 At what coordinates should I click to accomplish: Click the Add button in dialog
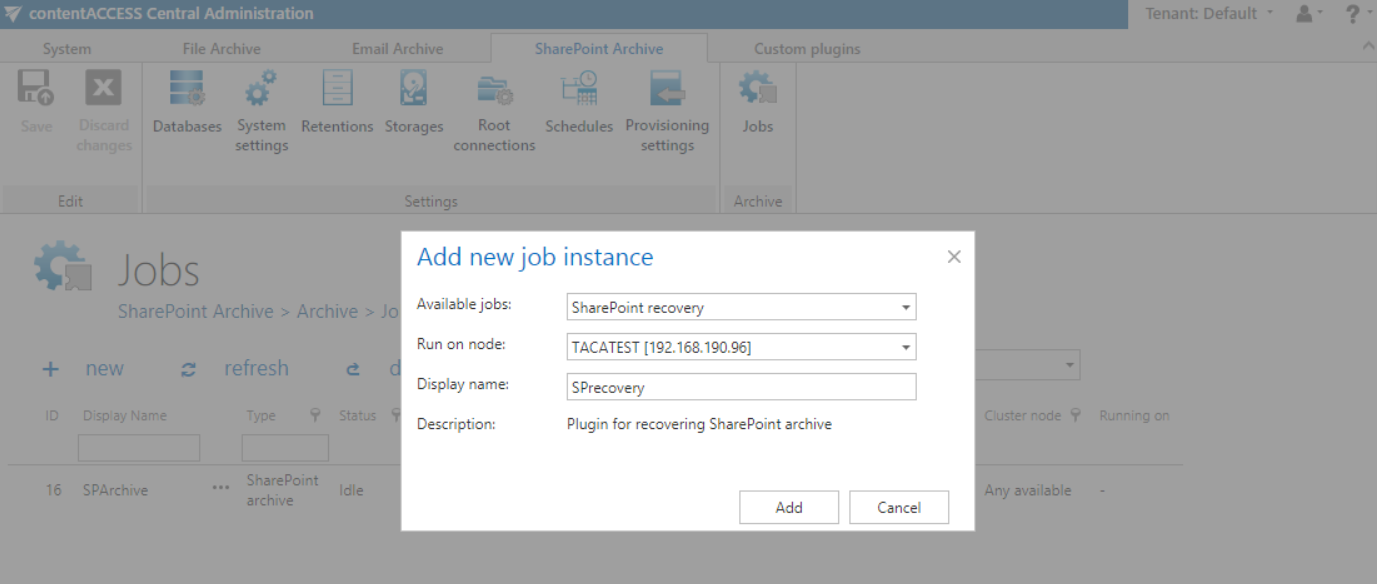click(x=788, y=507)
